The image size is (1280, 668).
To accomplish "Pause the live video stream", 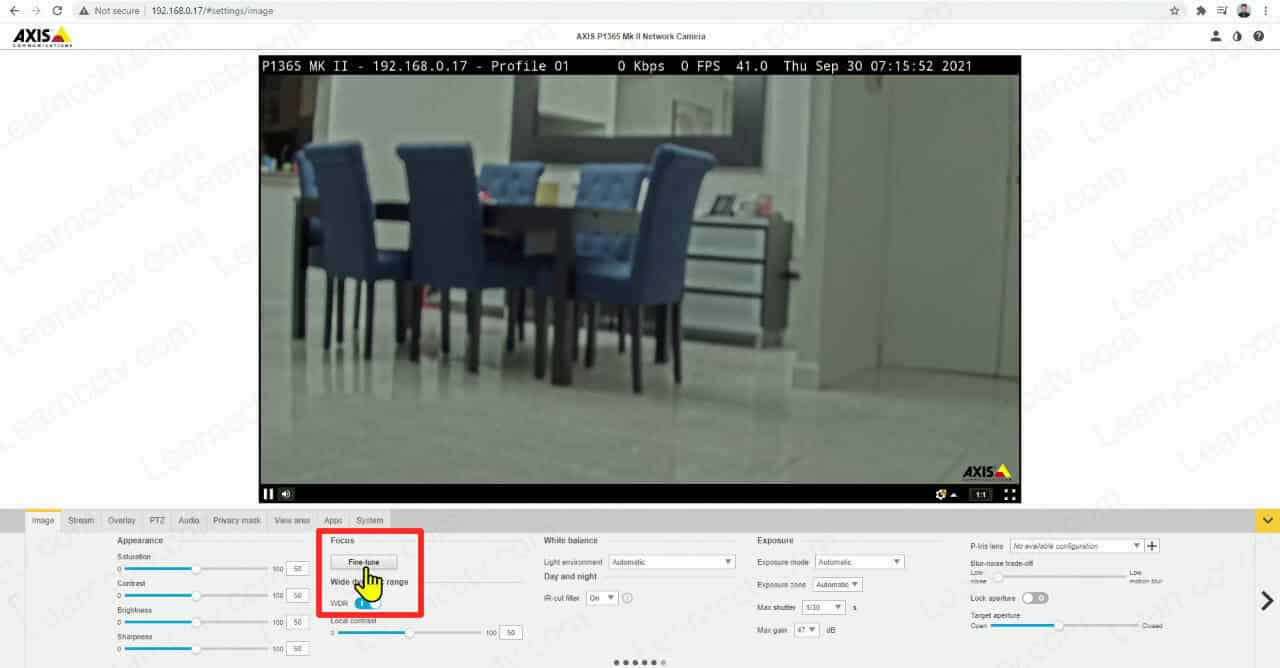I will (268, 494).
